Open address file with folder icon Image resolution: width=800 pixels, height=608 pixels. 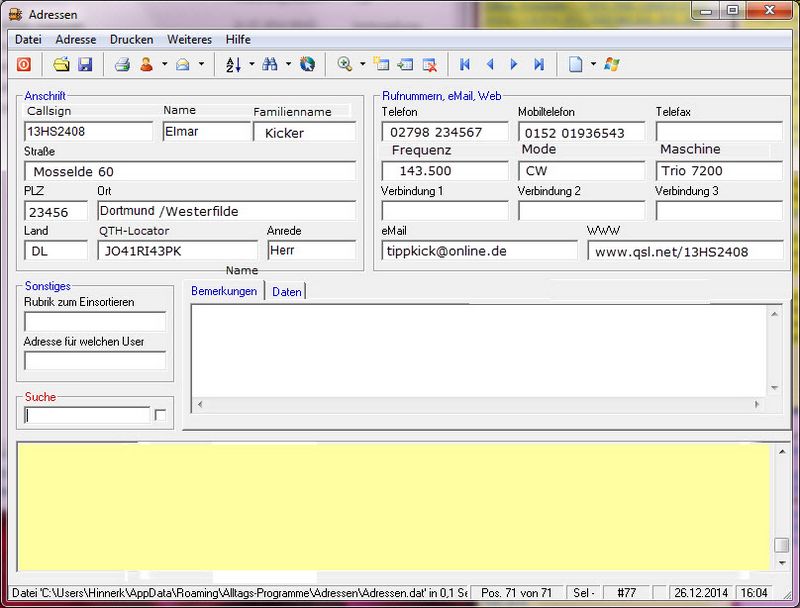(61, 65)
